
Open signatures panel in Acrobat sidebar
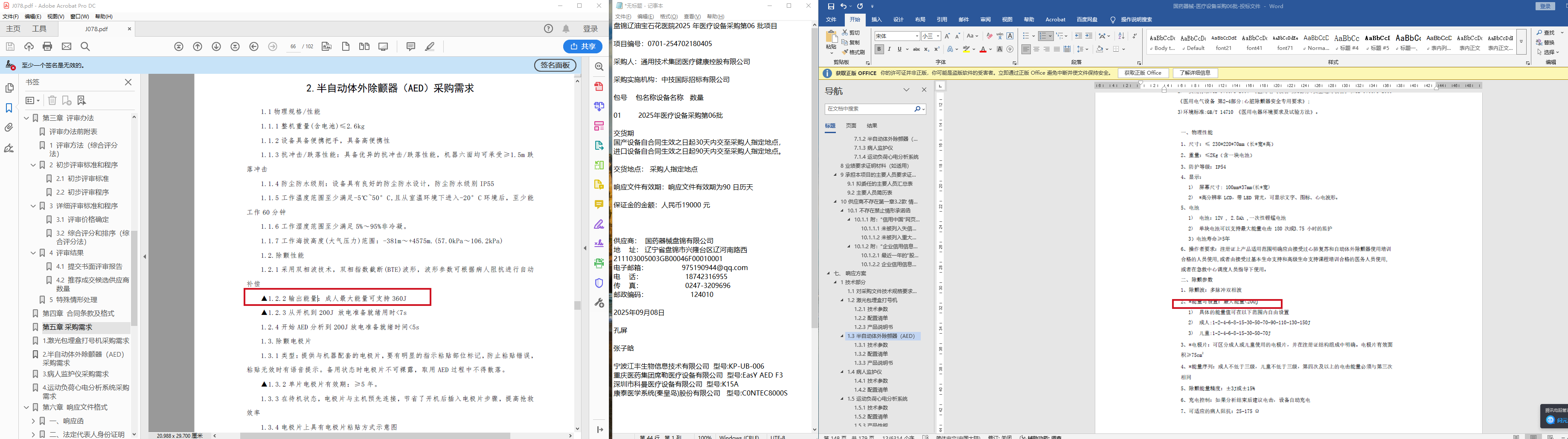coord(9,148)
